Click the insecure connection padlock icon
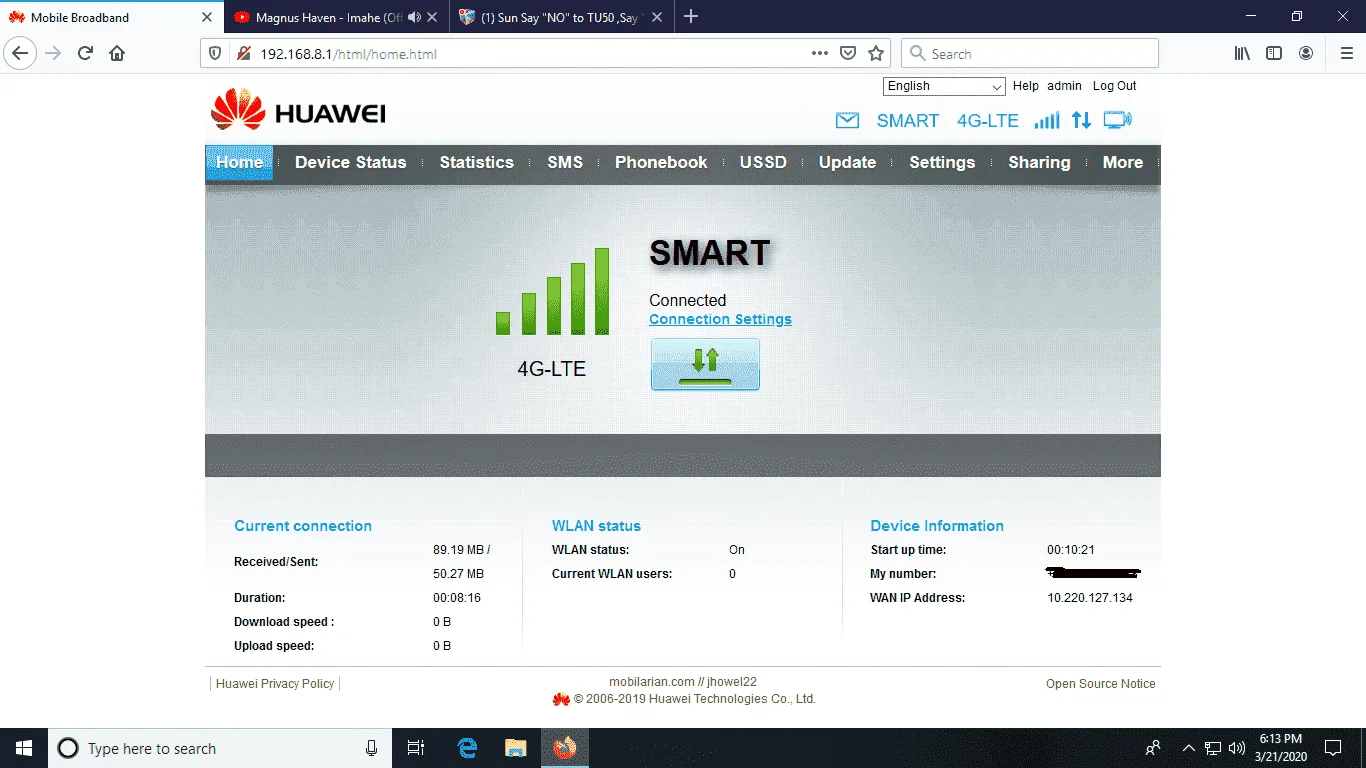 pos(242,54)
